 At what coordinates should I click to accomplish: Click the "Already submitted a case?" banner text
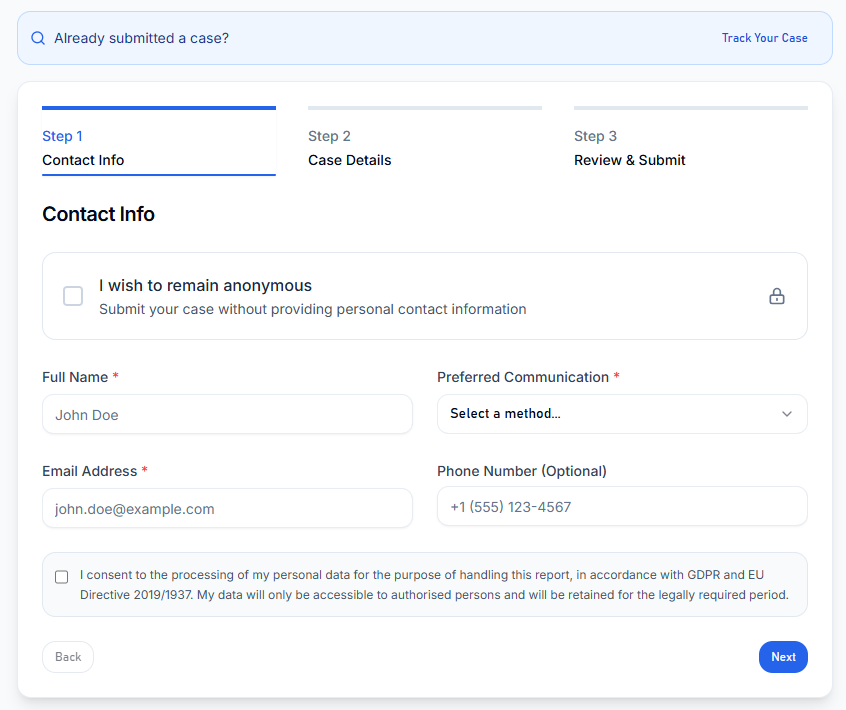(x=141, y=38)
